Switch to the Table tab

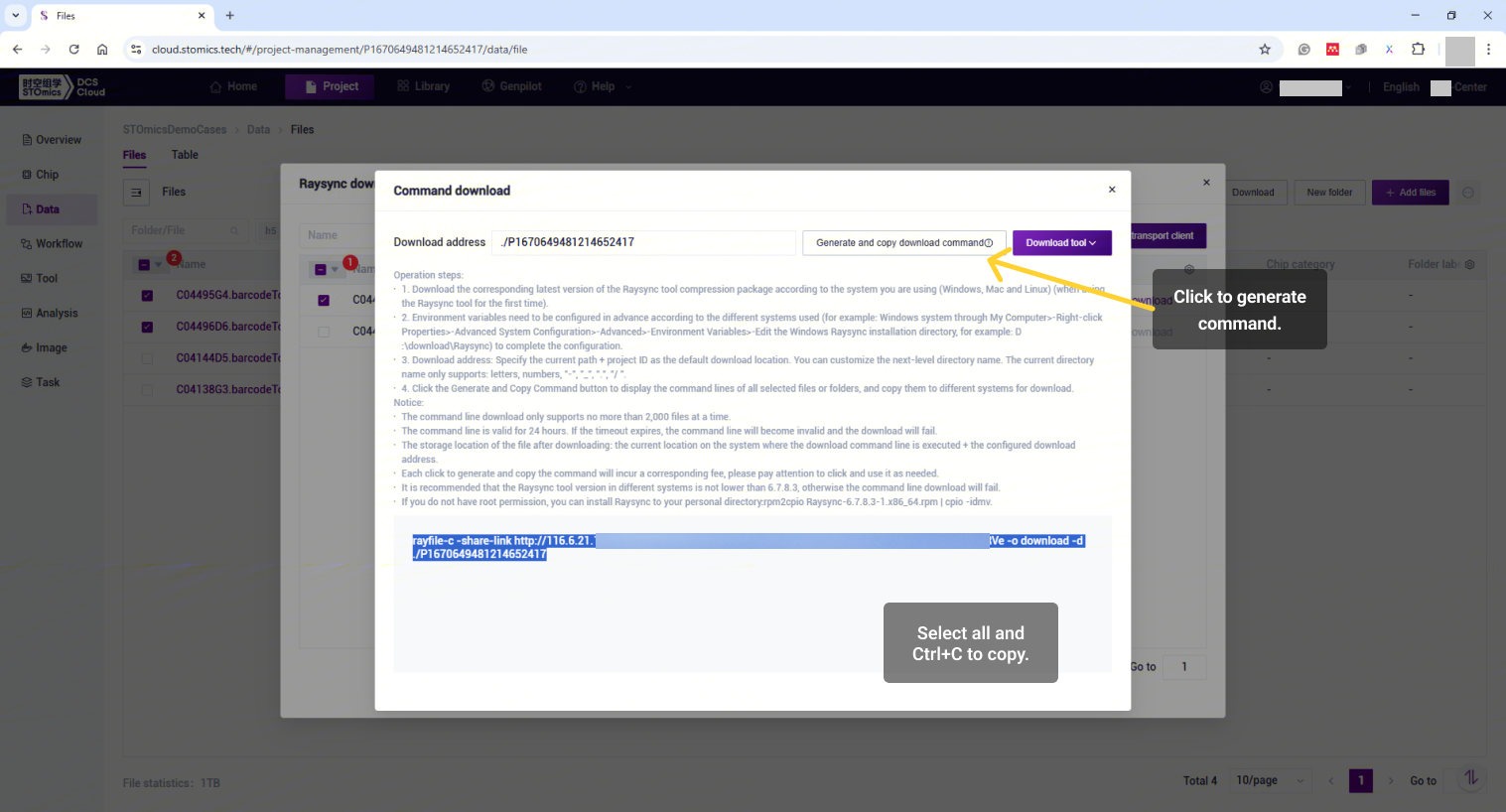(185, 155)
